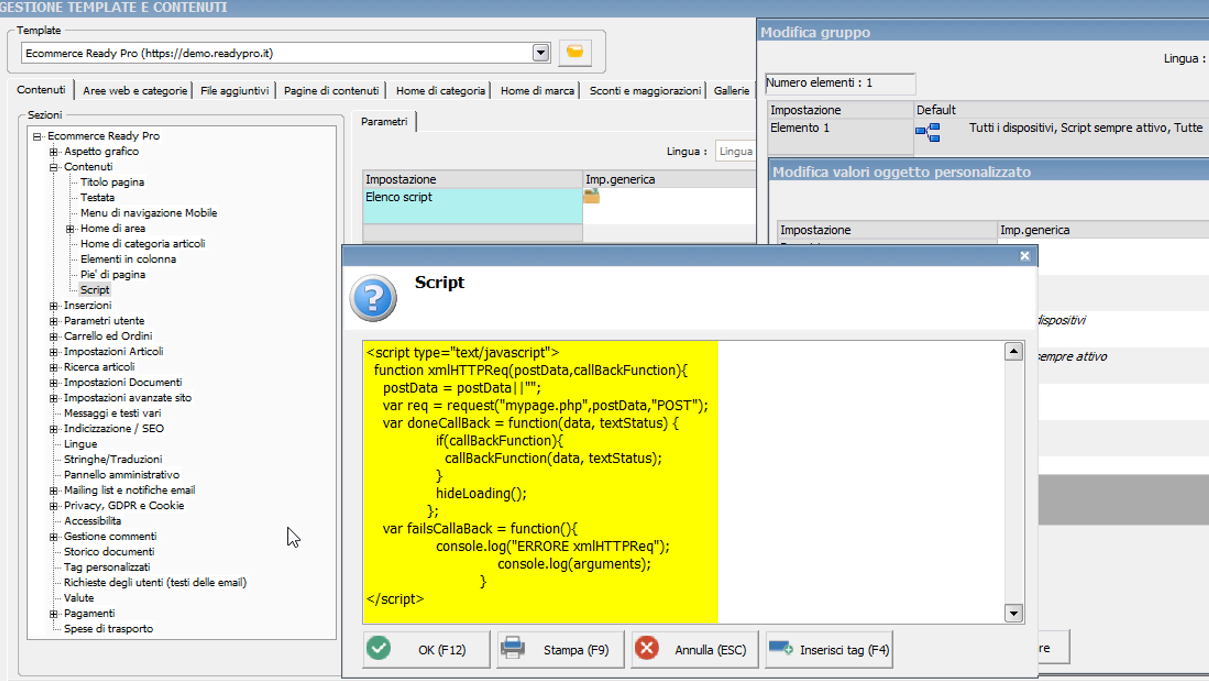Click the blue tree icon in Elemento 1 row

click(927, 132)
